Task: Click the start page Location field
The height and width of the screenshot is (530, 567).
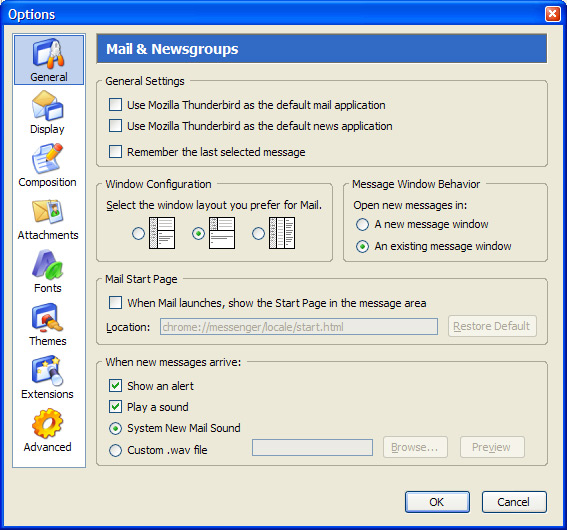Action: (x=299, y=326)
